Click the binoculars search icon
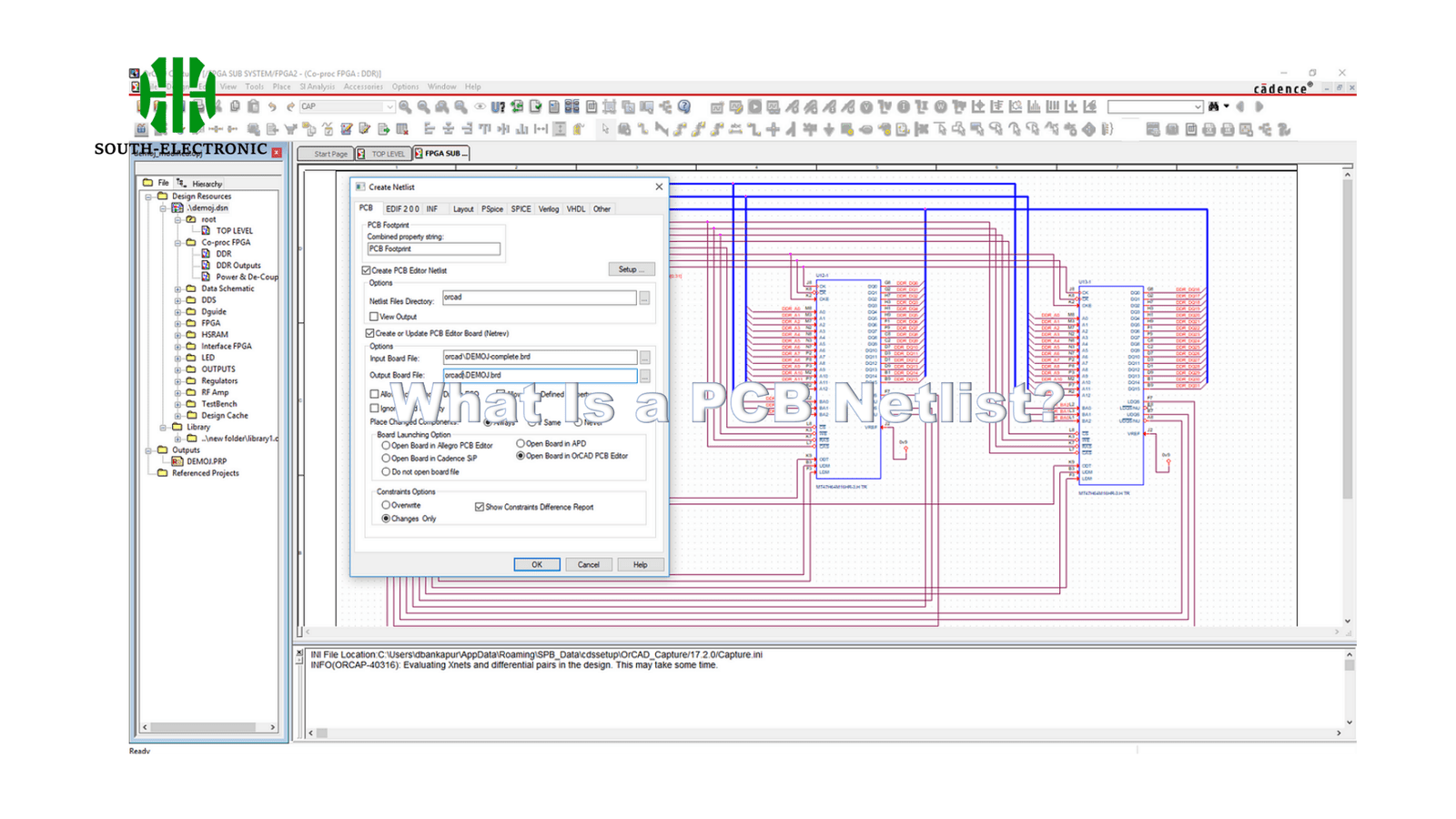This screenshot has width=1456, height=819. pos(1213,106)
